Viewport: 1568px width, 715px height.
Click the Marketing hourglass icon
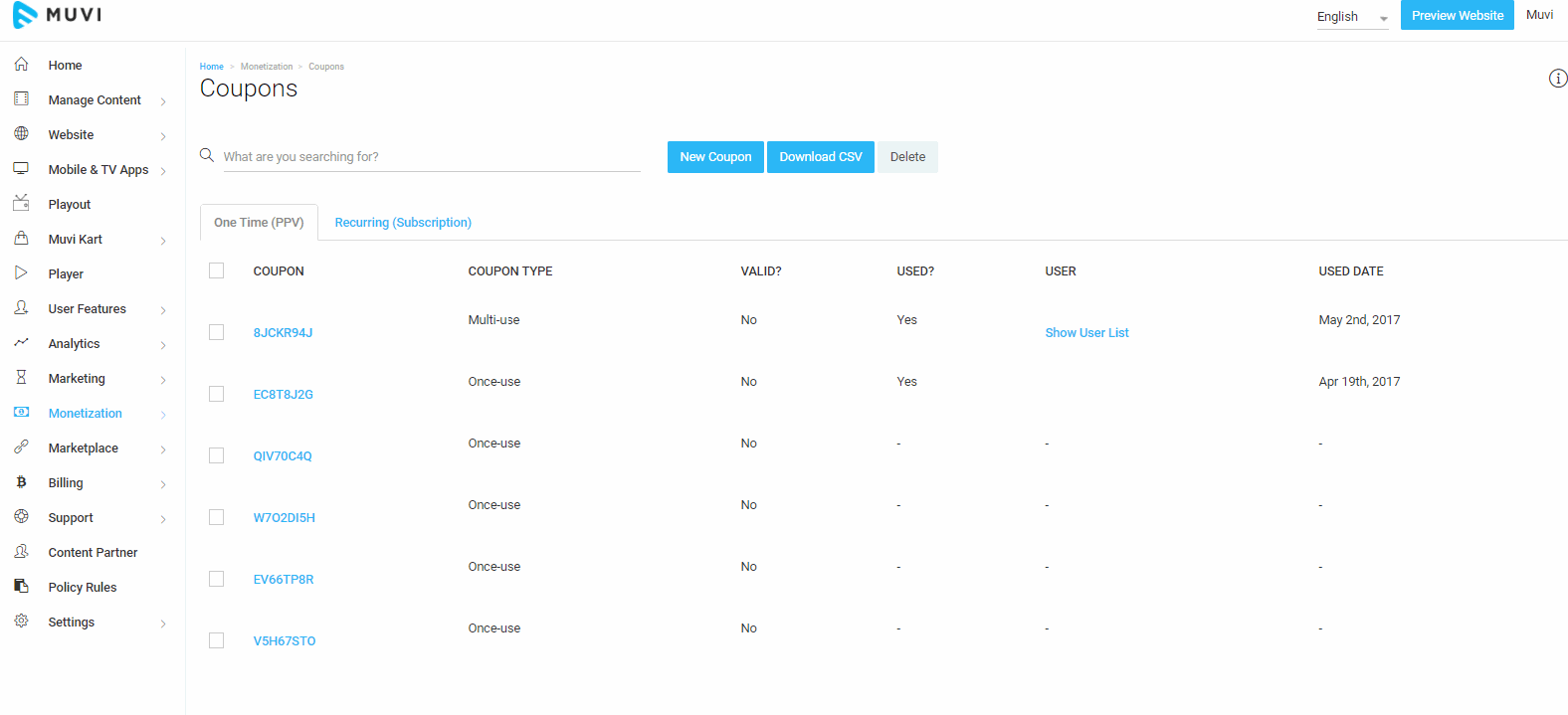21,377
